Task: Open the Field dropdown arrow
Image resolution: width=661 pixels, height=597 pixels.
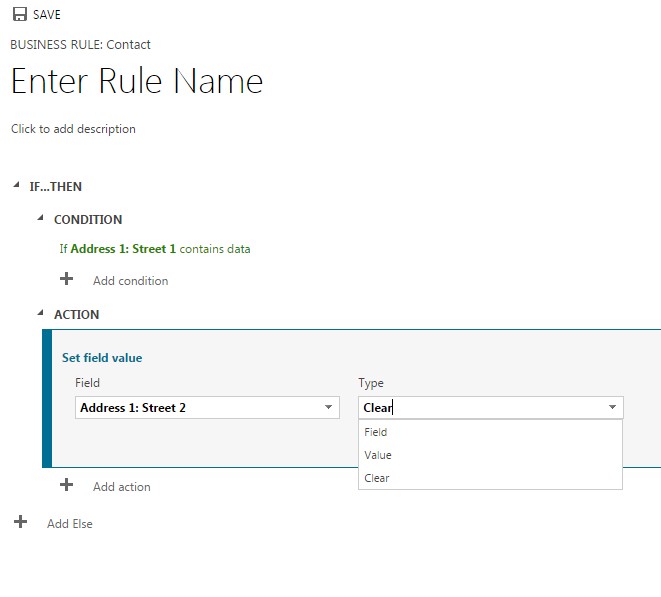Action: click(328, 408)
